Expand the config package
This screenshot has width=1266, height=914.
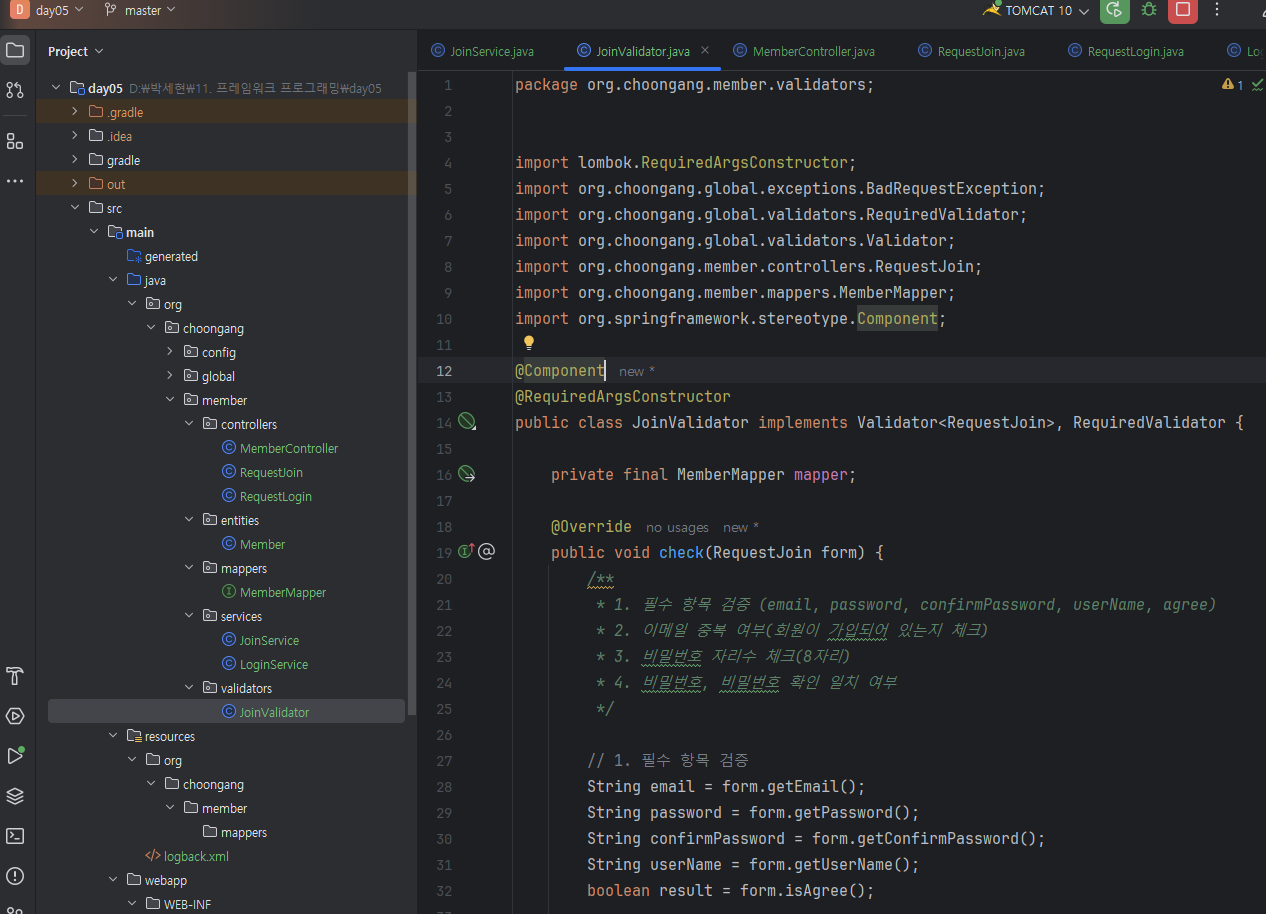169,352
